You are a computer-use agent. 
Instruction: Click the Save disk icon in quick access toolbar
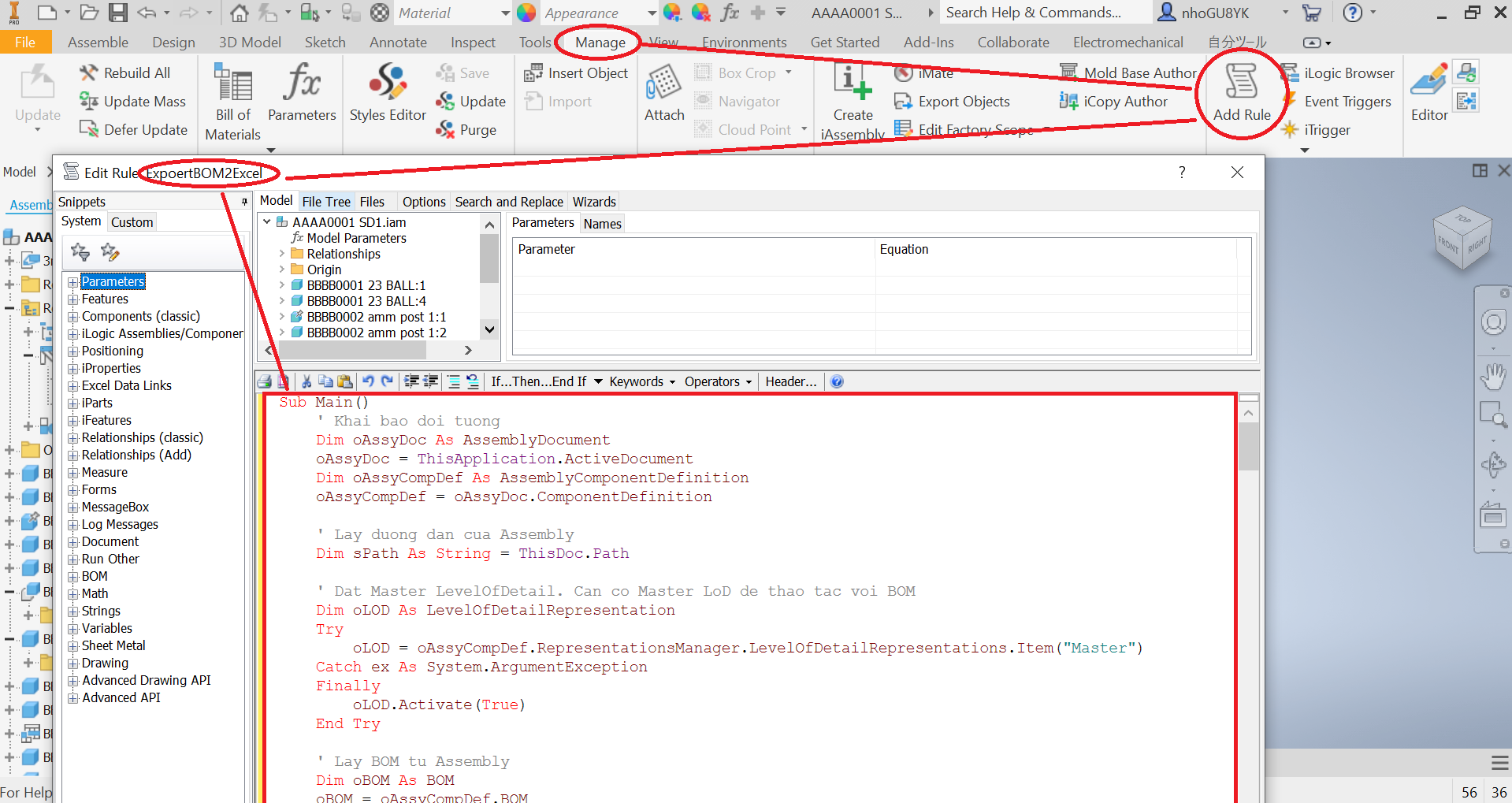(x=118, y=13)
